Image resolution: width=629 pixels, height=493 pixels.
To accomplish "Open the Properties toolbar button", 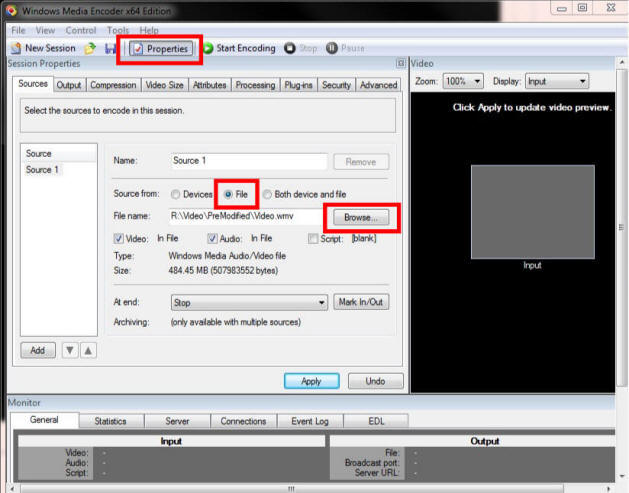I will [x=160, y=49].
